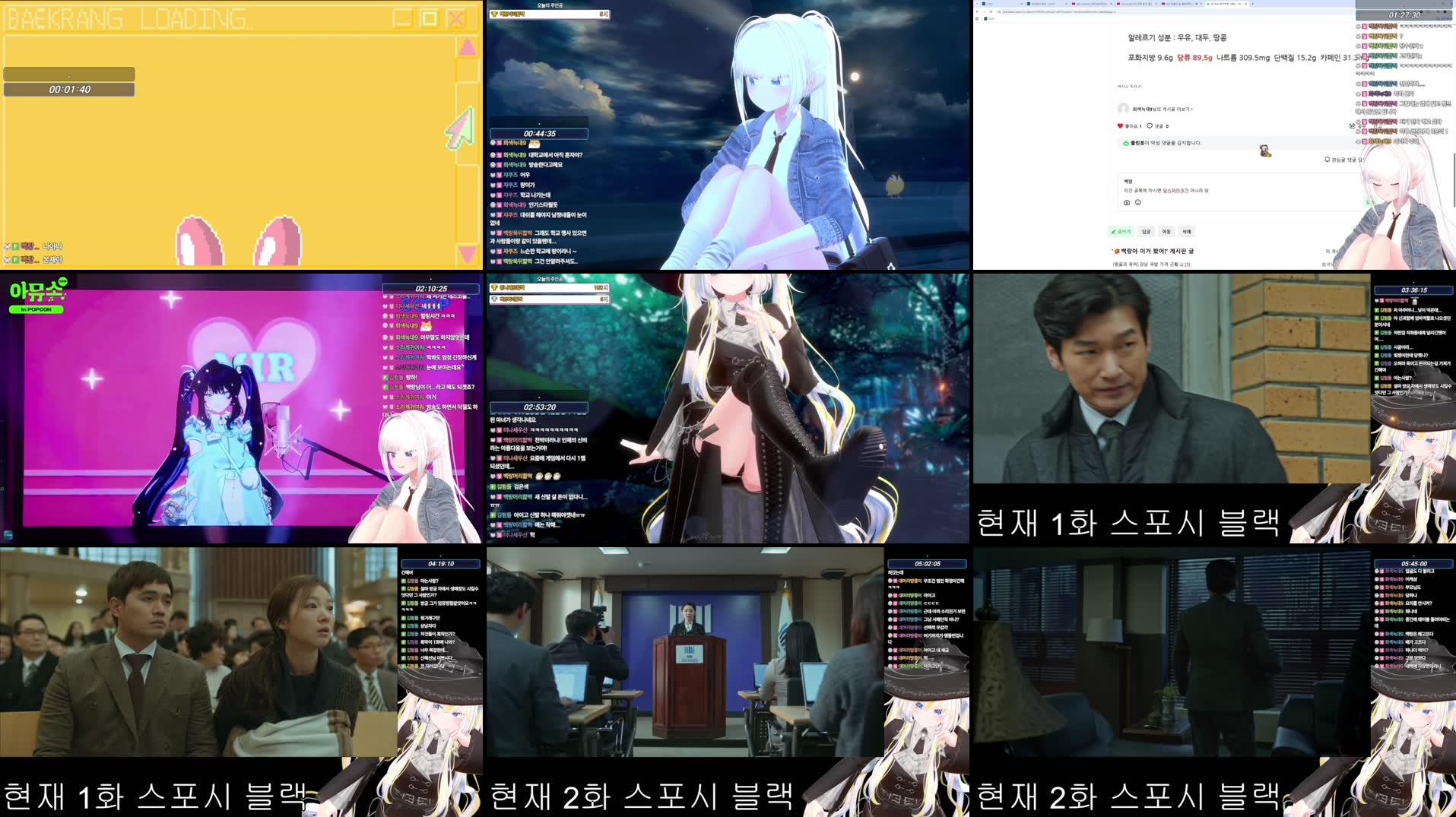The width and height of the screenshot is (1456, 817).
Task: Click the green in POPCON badge
Action: tap(36, 309)
